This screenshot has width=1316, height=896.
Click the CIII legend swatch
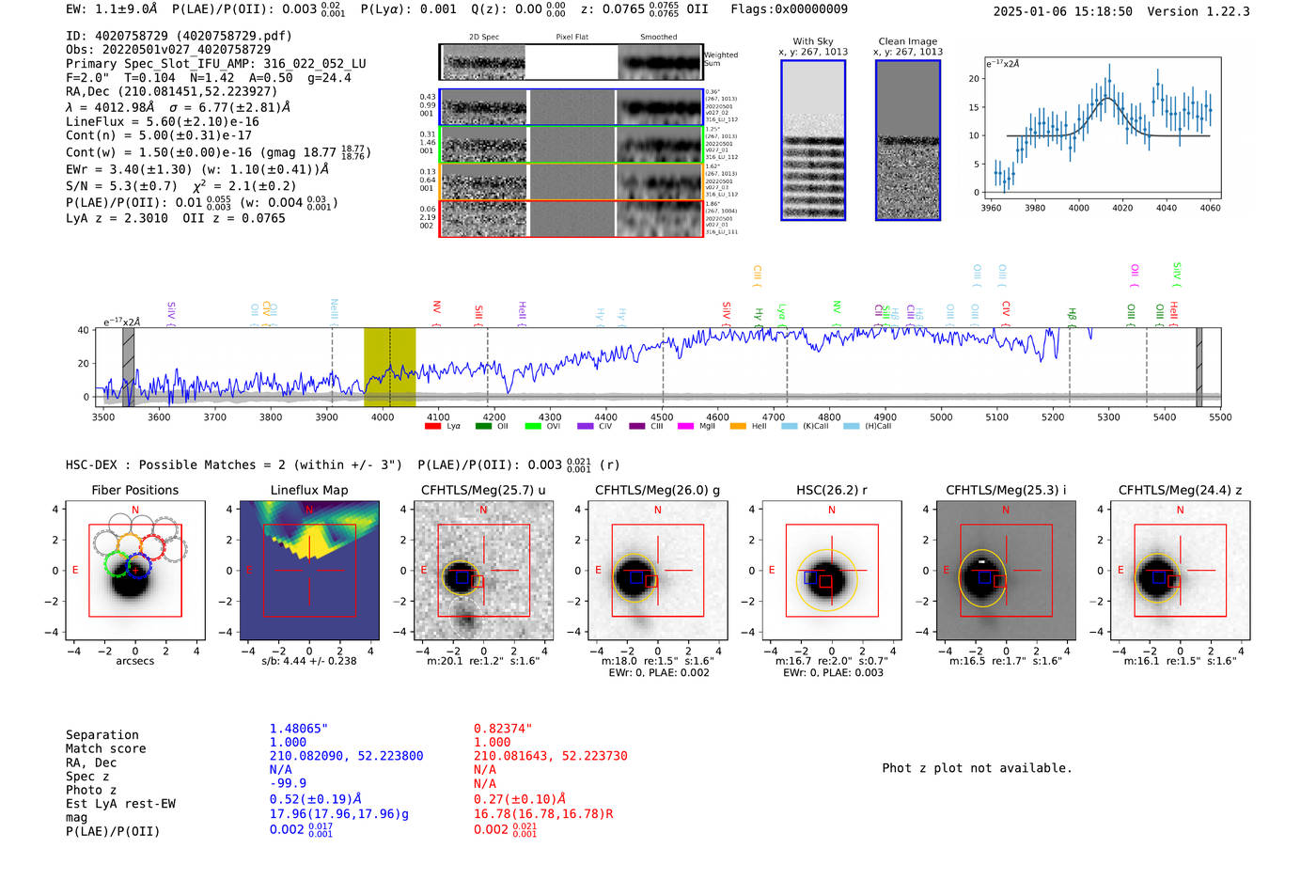pos(636,427)
